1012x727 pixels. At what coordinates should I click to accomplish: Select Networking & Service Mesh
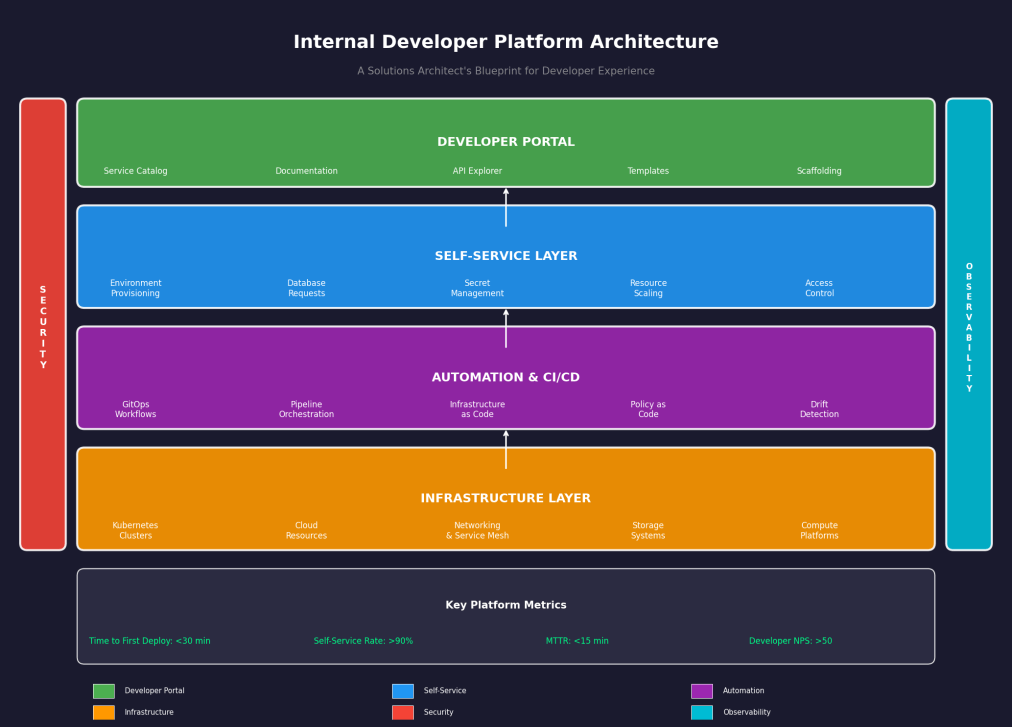pos(477,530)
